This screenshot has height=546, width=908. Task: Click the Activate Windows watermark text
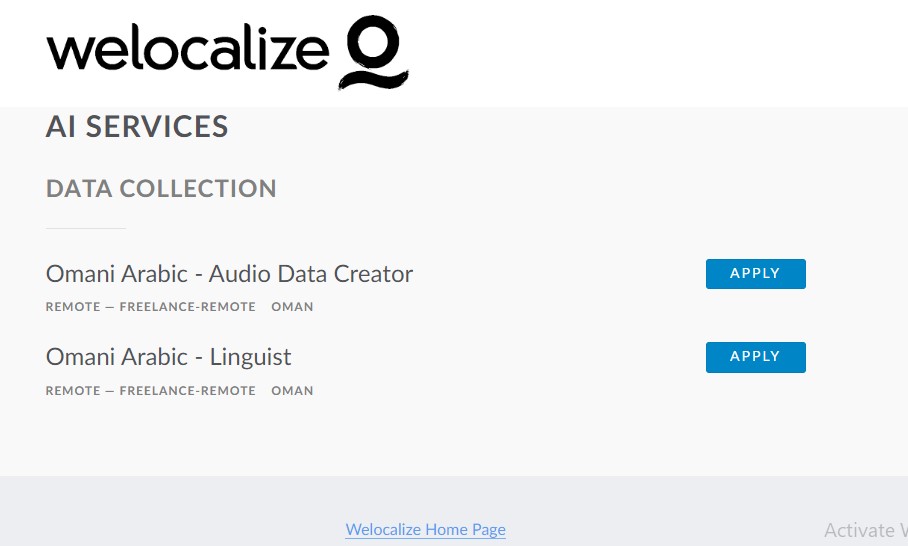tap(866, 530)
